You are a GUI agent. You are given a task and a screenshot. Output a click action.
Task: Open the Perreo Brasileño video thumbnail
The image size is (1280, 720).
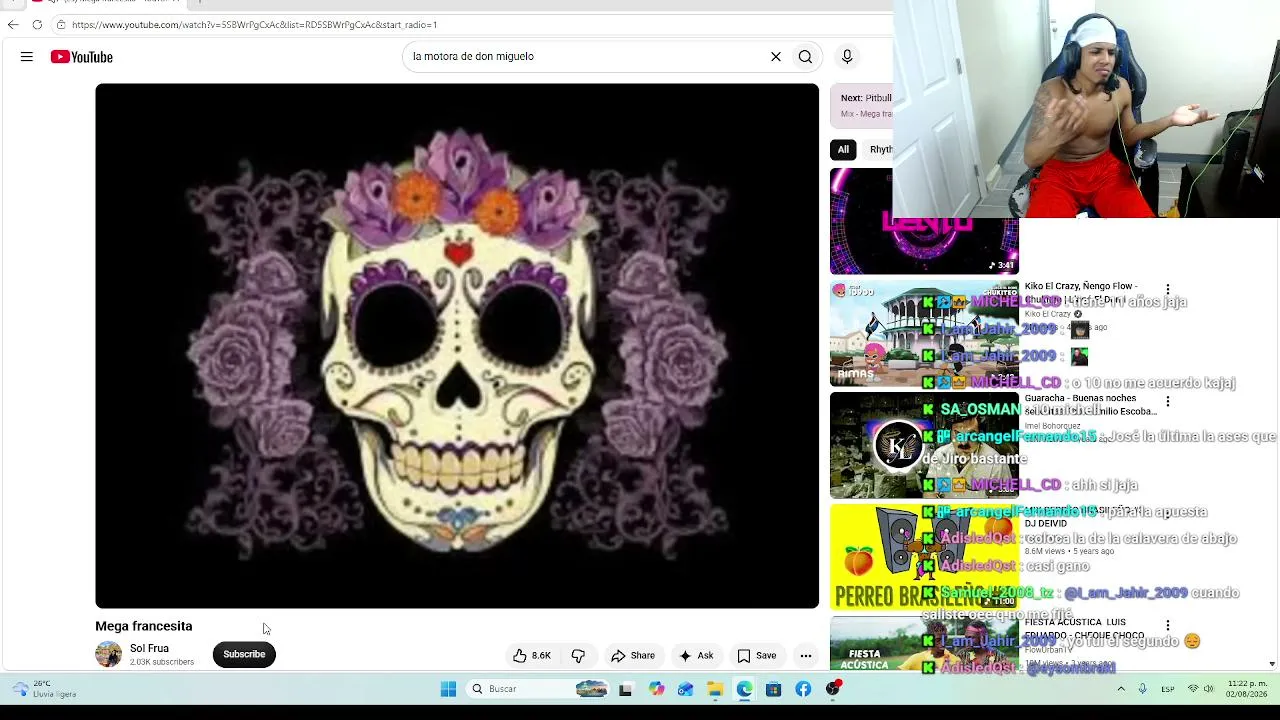point(924,557)
